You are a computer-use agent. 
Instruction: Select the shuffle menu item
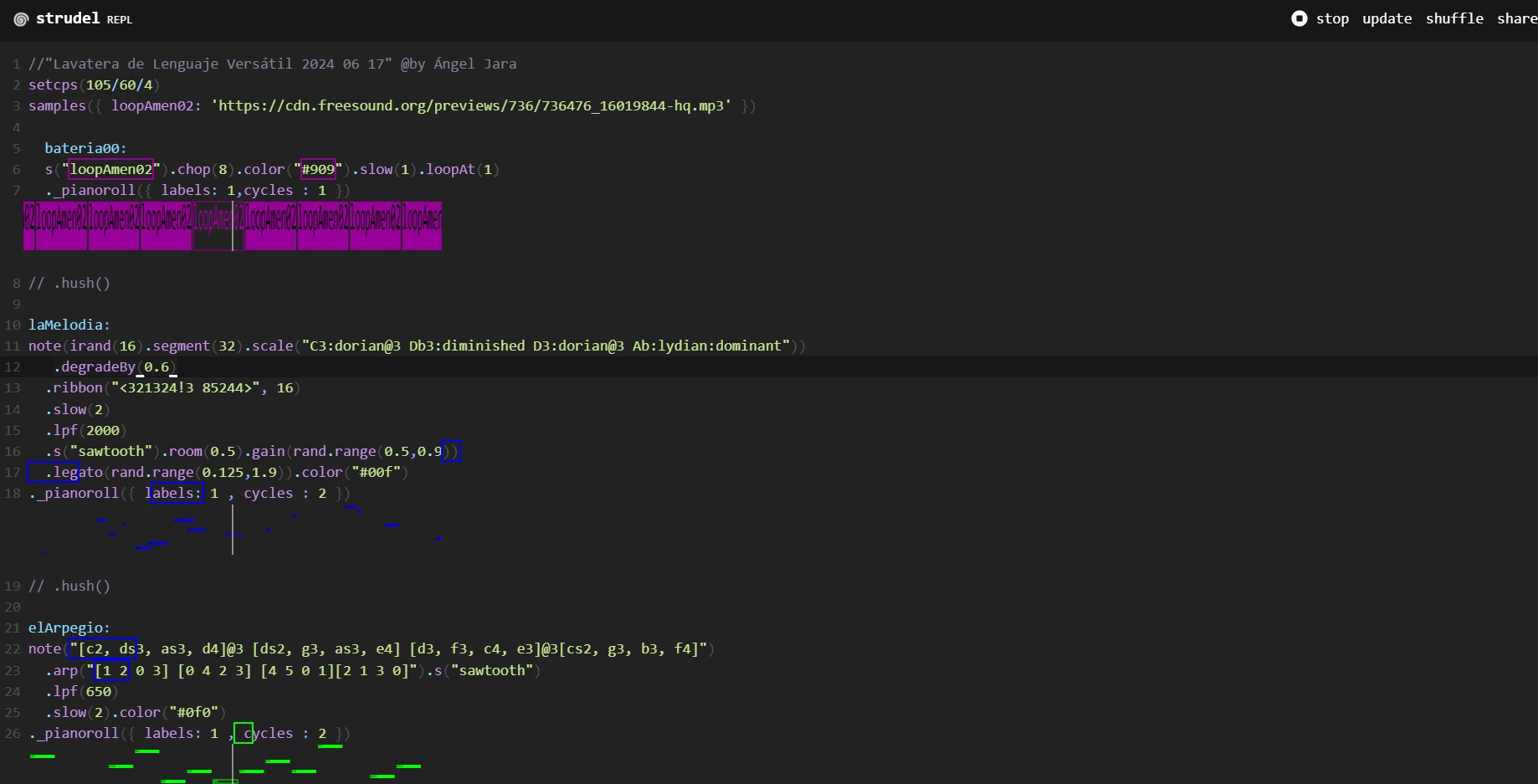tap(1454, 18)
